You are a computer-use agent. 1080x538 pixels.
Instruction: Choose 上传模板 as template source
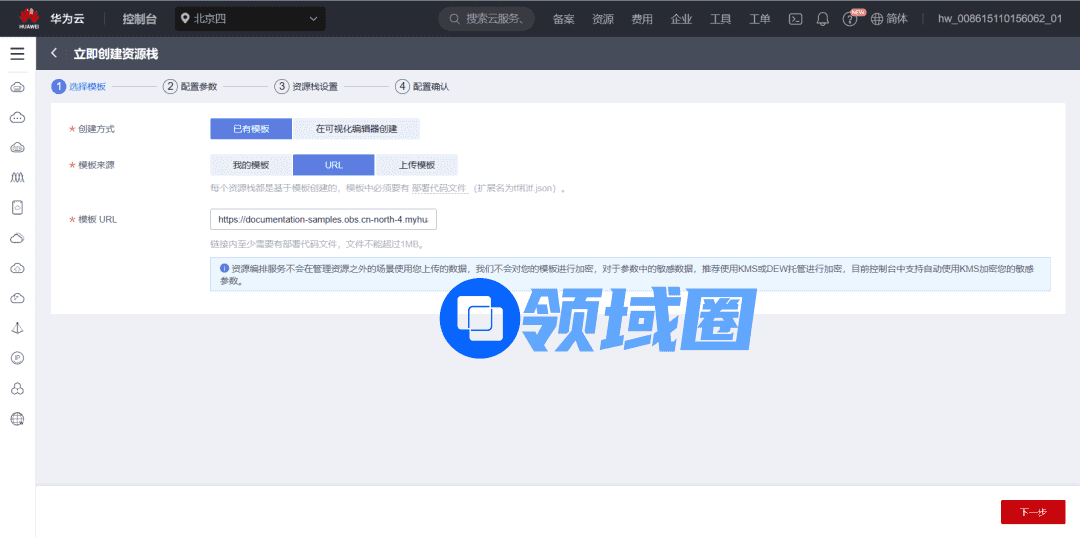[416, 165]
